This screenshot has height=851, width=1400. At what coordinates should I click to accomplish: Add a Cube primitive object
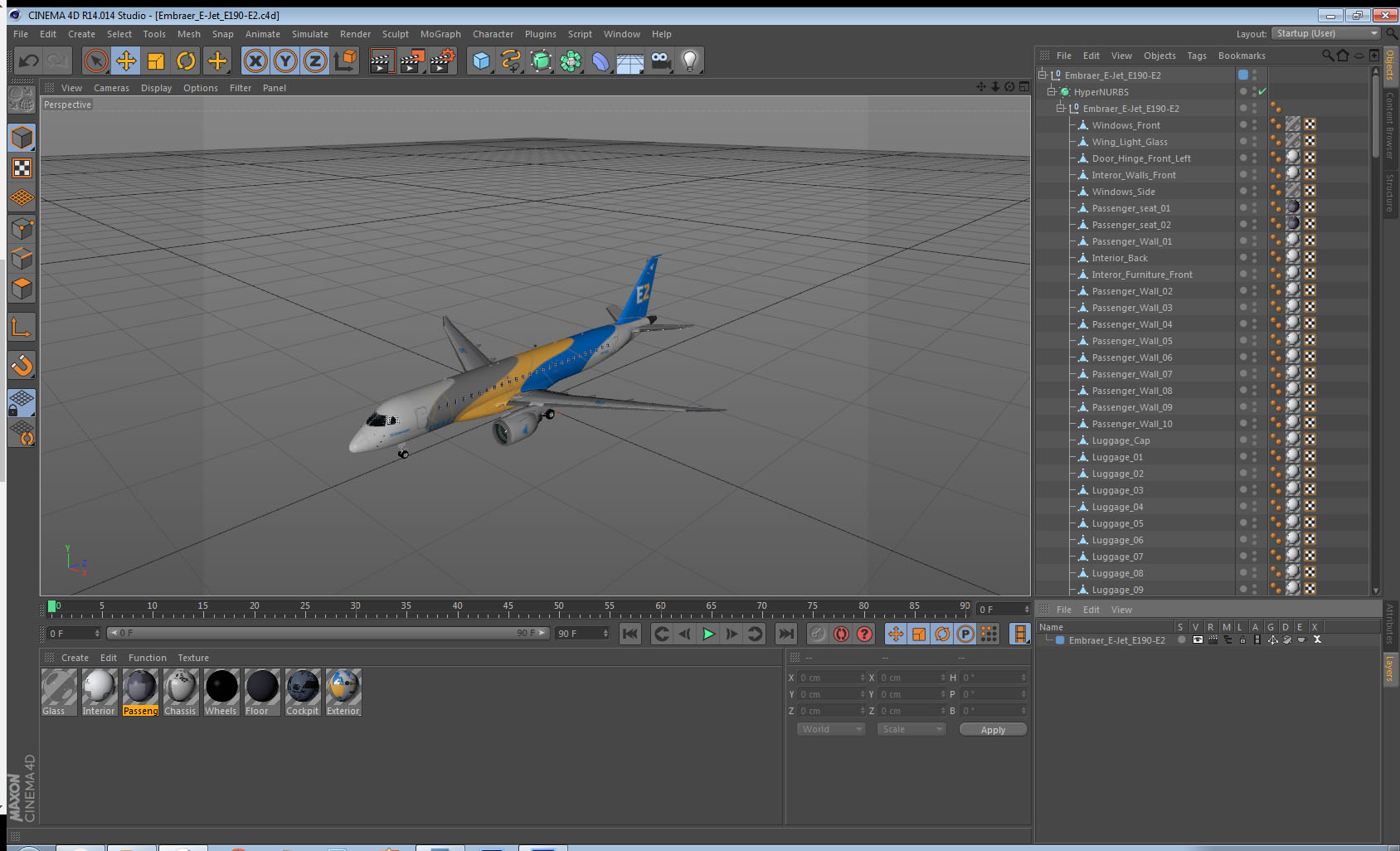click(481, 61)
